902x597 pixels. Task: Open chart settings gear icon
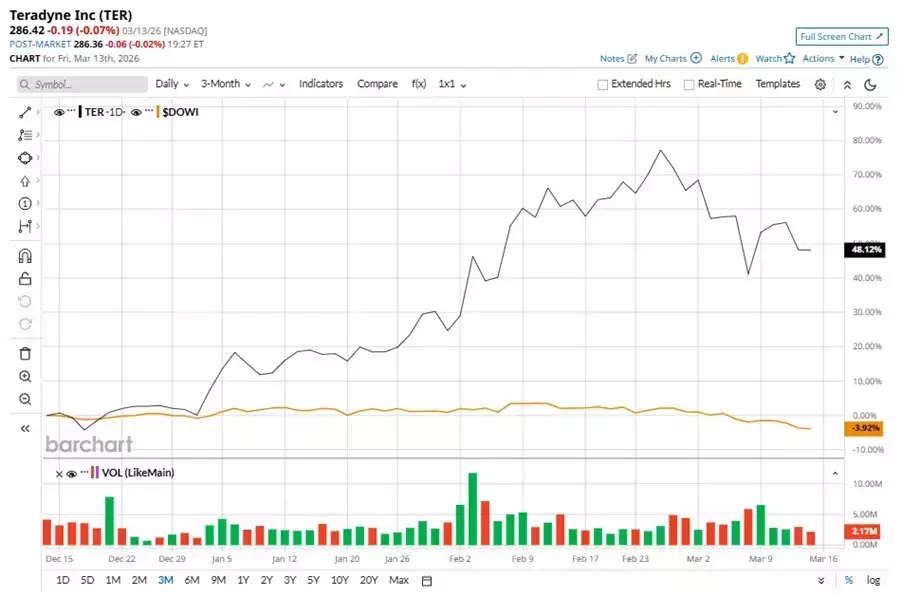tap(820, 85)
